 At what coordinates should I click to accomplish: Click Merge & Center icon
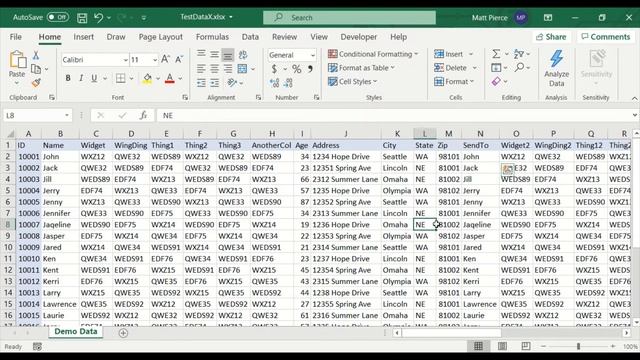point(242,69)
